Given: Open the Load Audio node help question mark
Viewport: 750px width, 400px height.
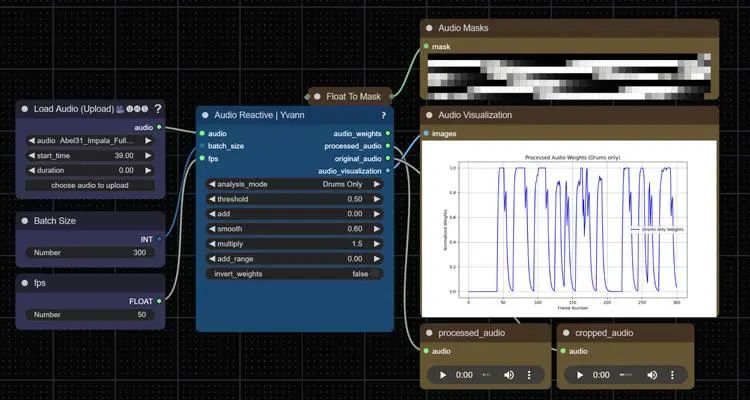Looking at the screenshot, I should [x=158, y=109].
